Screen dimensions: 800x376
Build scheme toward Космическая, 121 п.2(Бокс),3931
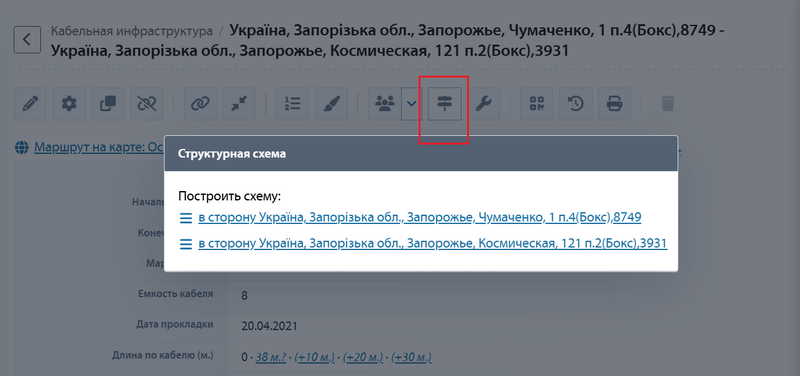[432, 244]
